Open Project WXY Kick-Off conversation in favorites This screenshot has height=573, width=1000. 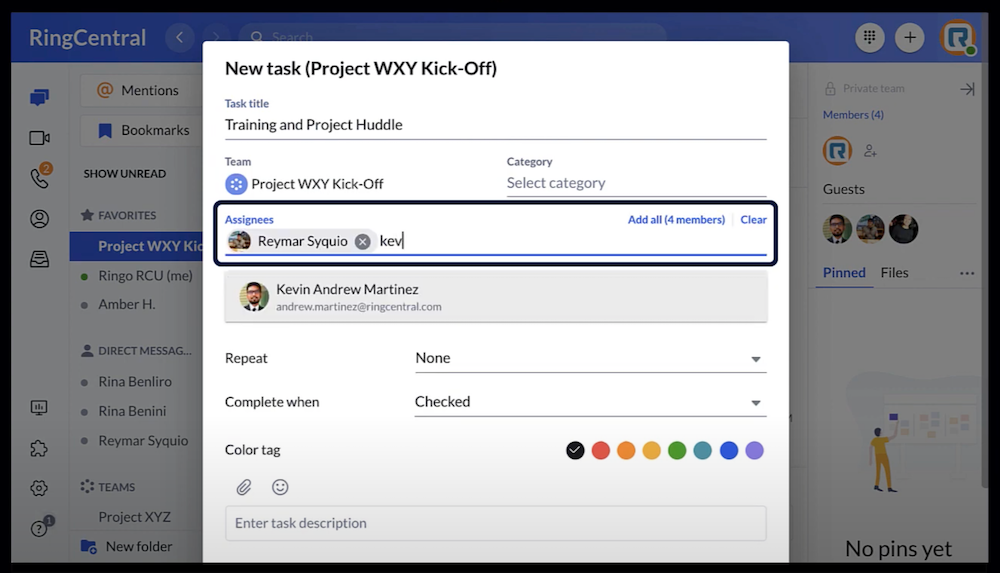click(x=136, y=246)
